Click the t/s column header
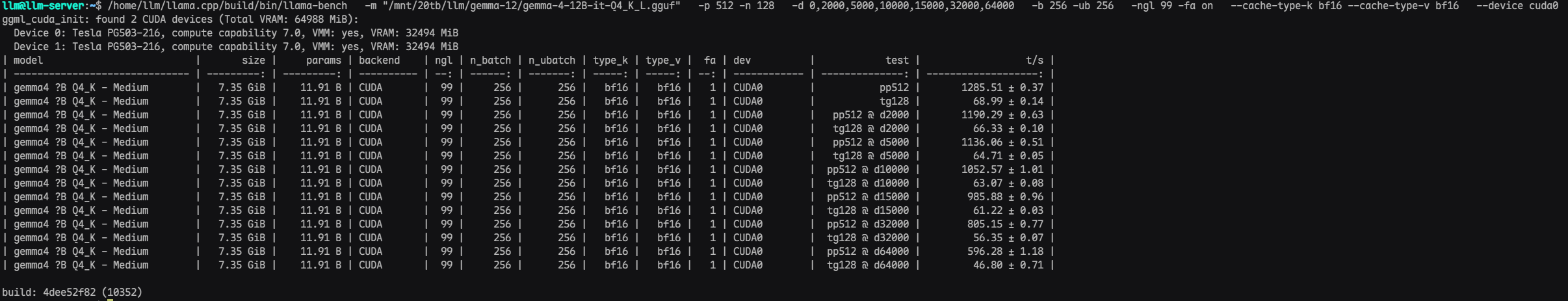Viewport: 1568px width, 301px height. pos(1034,60)
